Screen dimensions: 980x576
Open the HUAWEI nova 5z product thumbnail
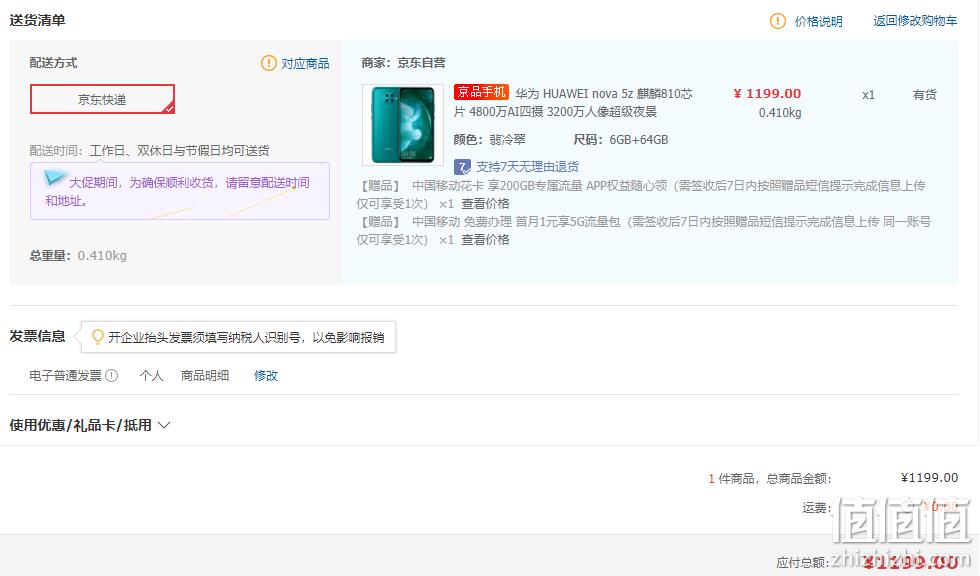(403, 125)
